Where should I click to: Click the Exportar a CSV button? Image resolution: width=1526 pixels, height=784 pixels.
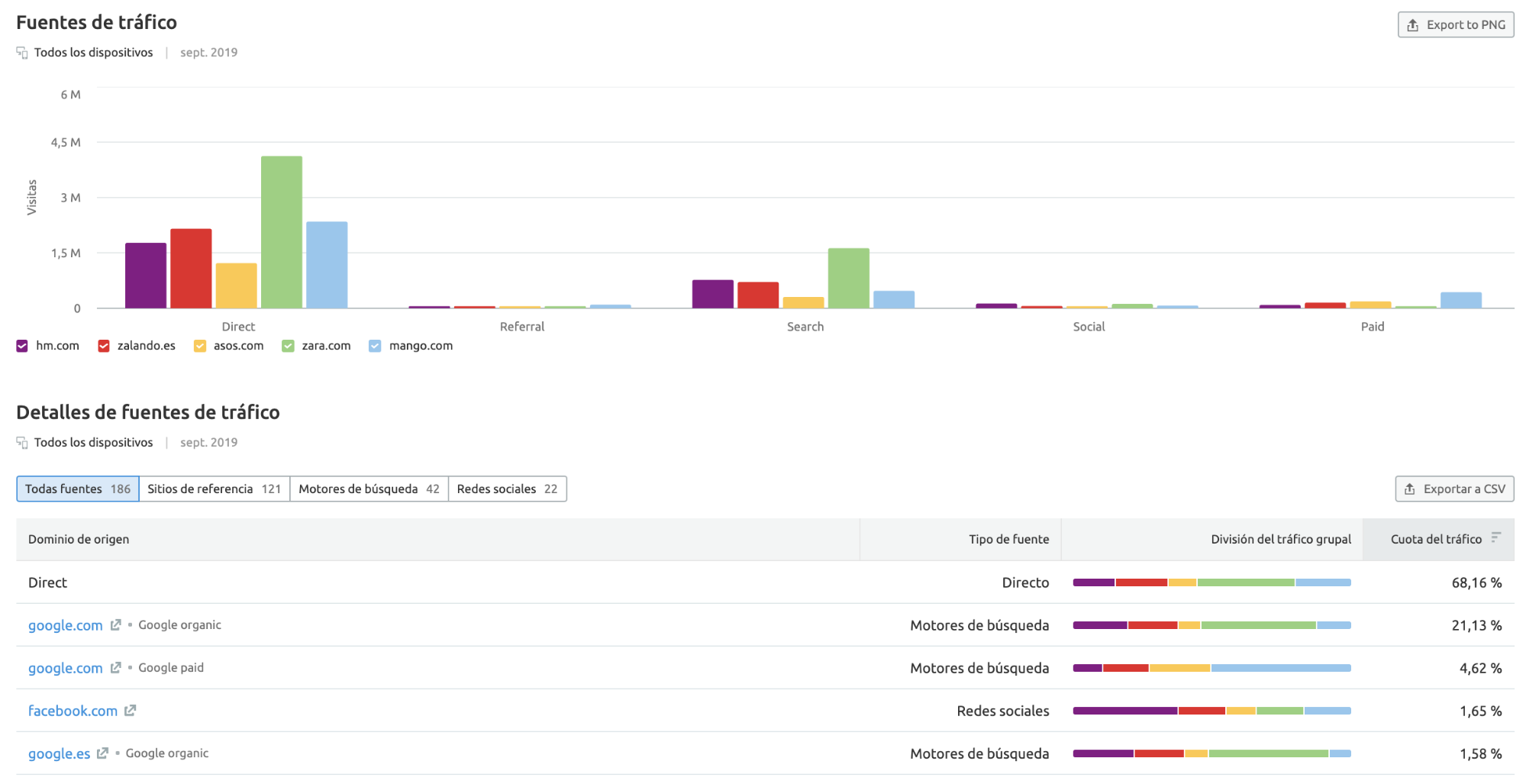(x=1454, y=489)
